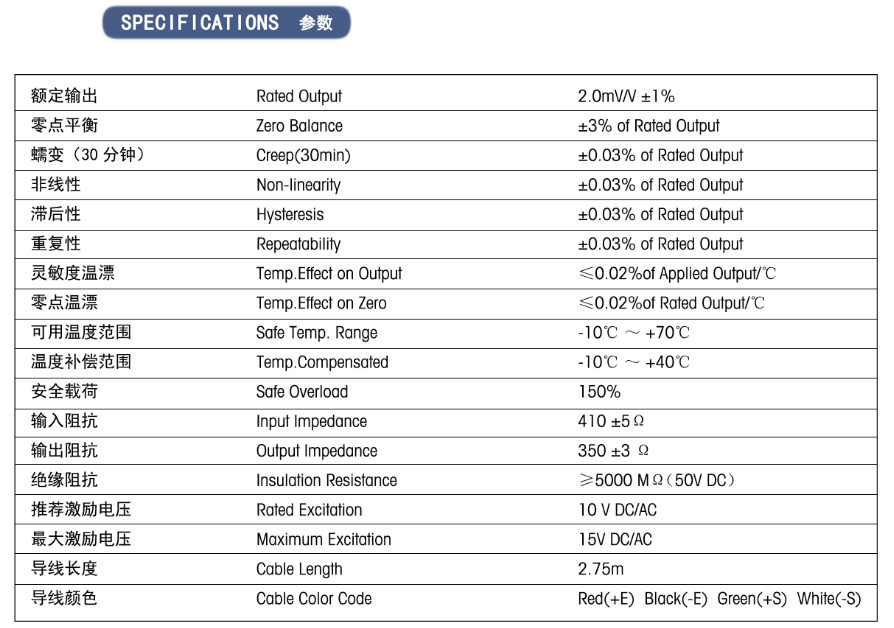The width and height of the screenshot is (894, 628).
Task: Click the 350 ±3 Ω output value
Action: 613,451
